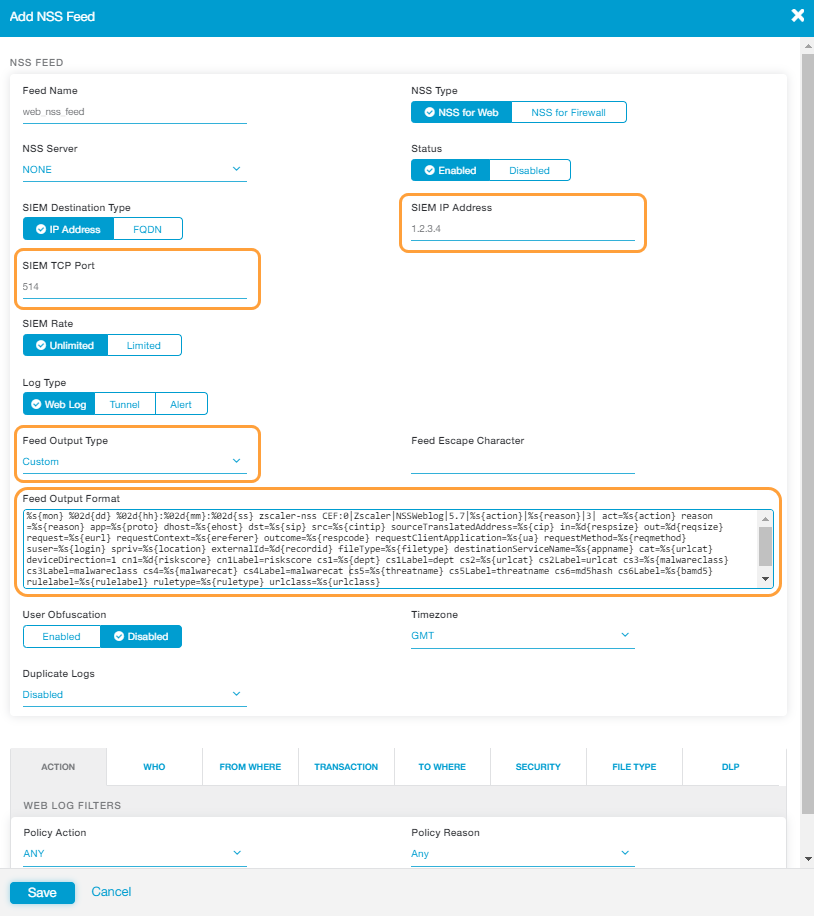Open the Policy Action dropdown
The height and width of the screenshot is (916, 814).
134,853
